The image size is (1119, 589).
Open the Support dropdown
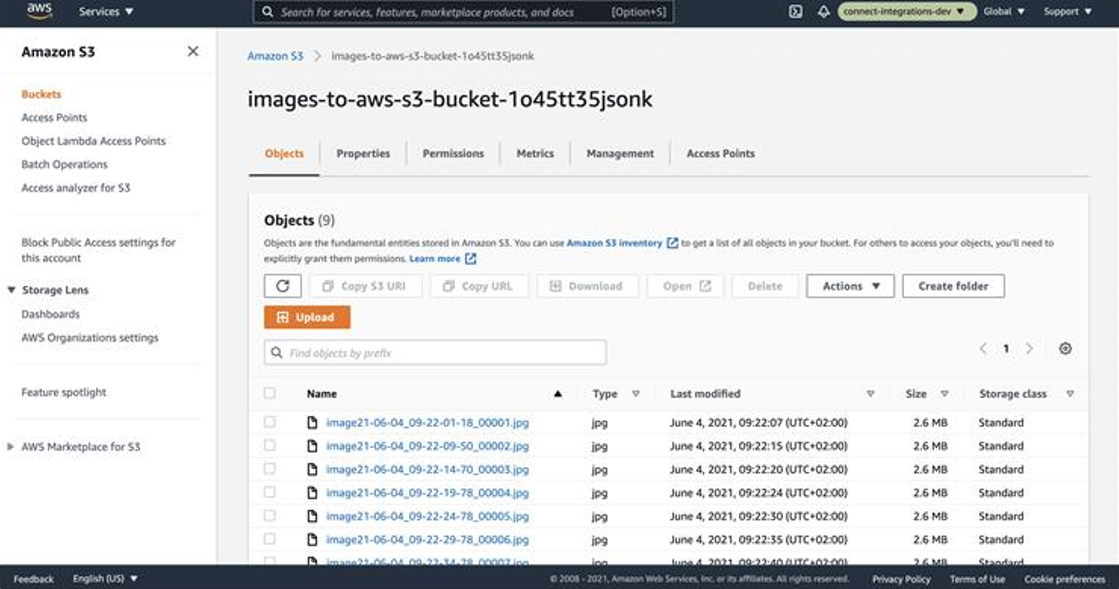coord(1068,11)
